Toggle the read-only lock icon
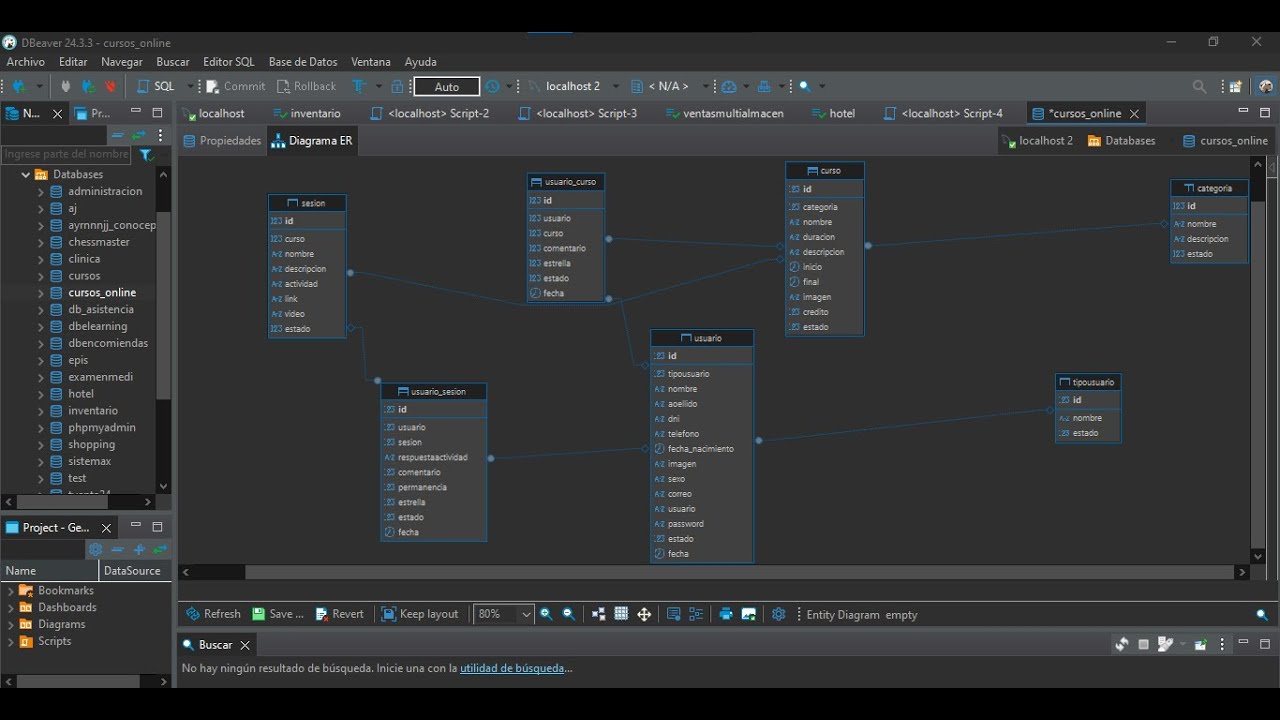This screenshot has height=720, width=1280. pos(398,86)
